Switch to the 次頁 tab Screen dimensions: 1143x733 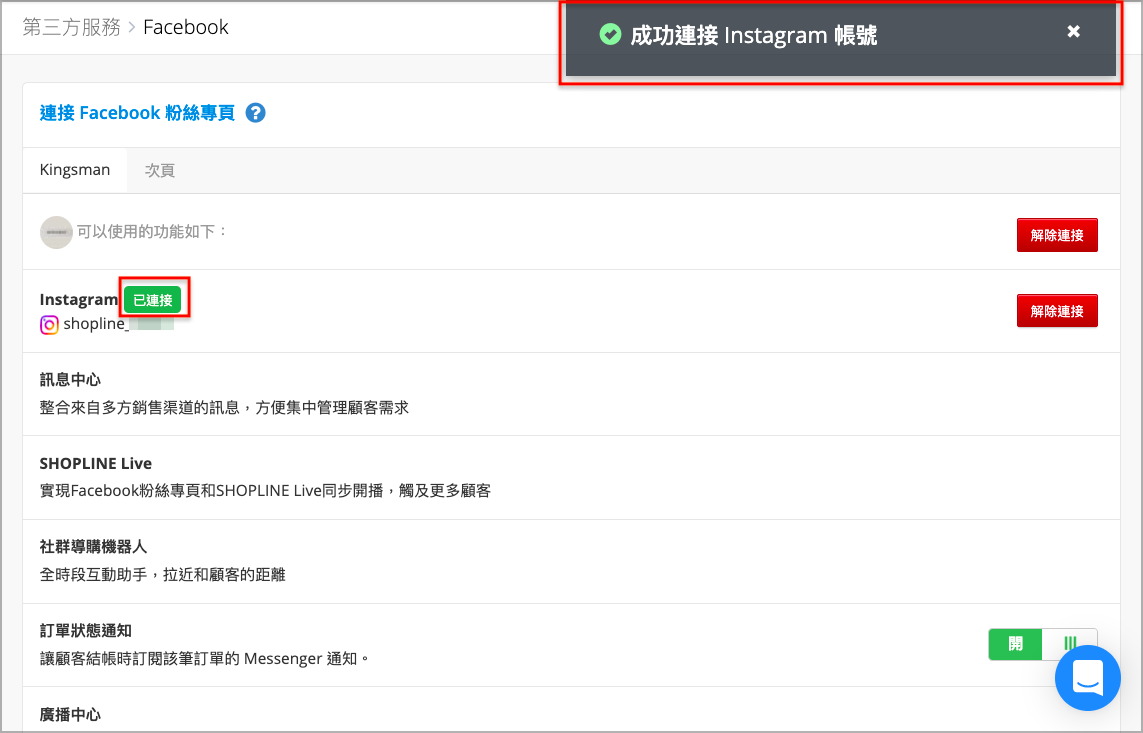(160, 170)
